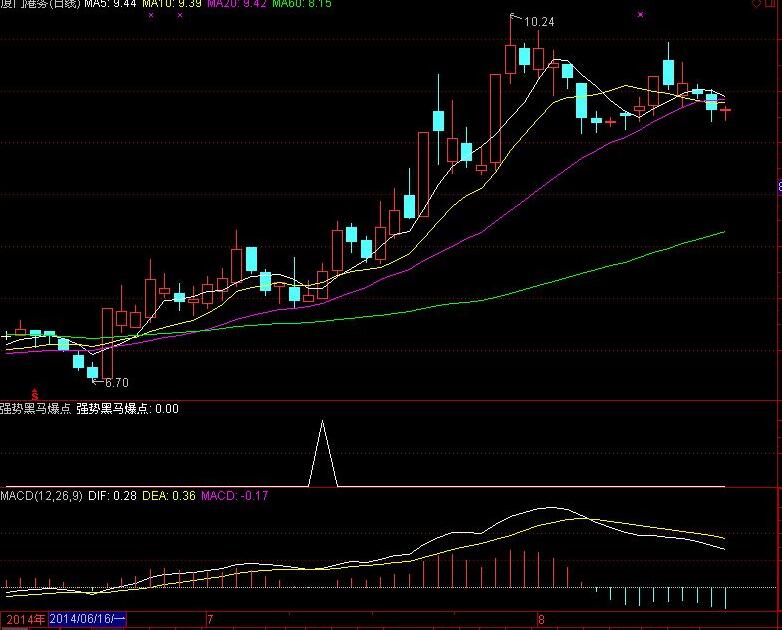Open the MACD(12,26,9) indicator parameters label
The width and height of the screenshot is (782, 630).
(41, 495)
